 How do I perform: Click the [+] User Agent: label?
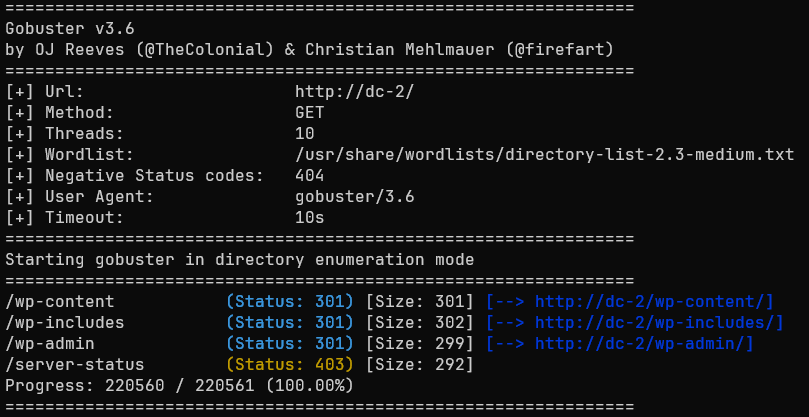click(80, 197)
